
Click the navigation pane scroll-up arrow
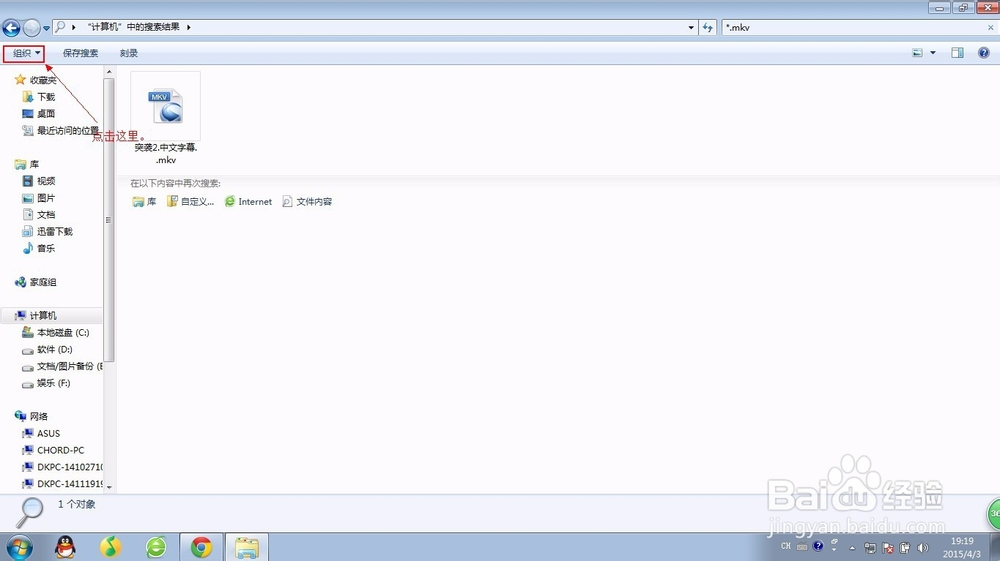point(109,72)
